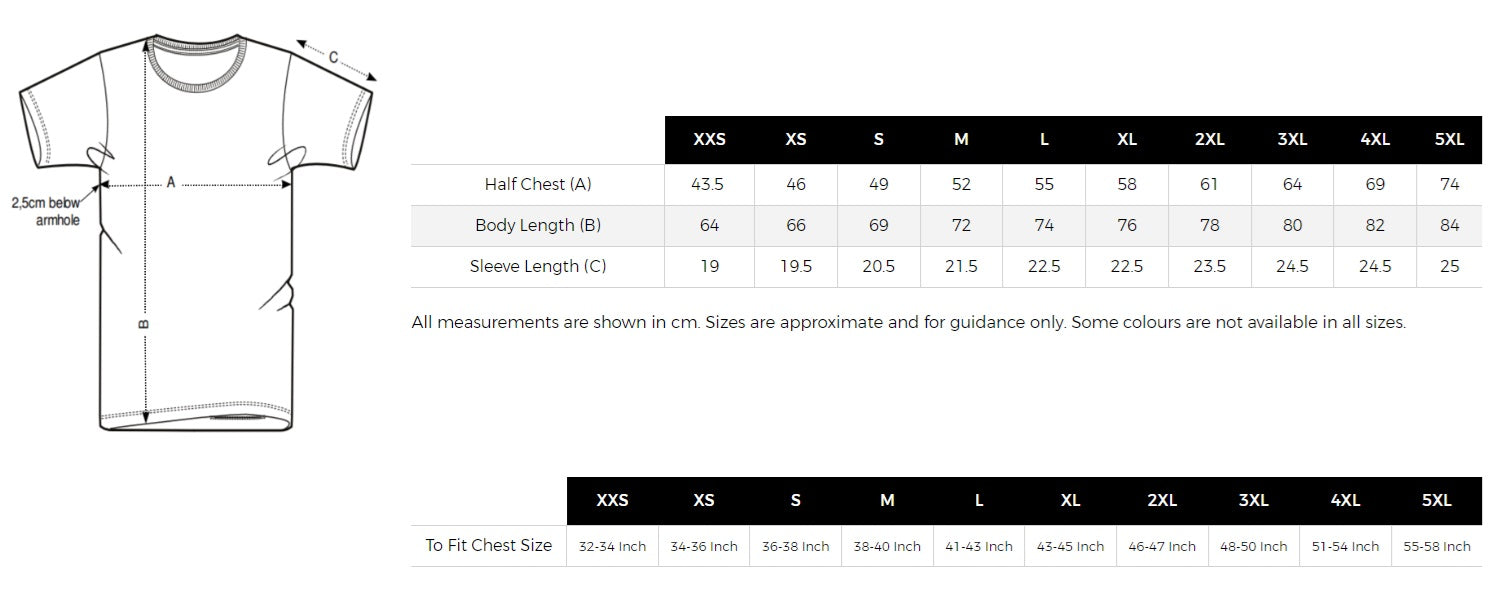Click the "2,5cm below armhole" annotation
This screenshot has height=606, width=1510.
pos(45,211)
